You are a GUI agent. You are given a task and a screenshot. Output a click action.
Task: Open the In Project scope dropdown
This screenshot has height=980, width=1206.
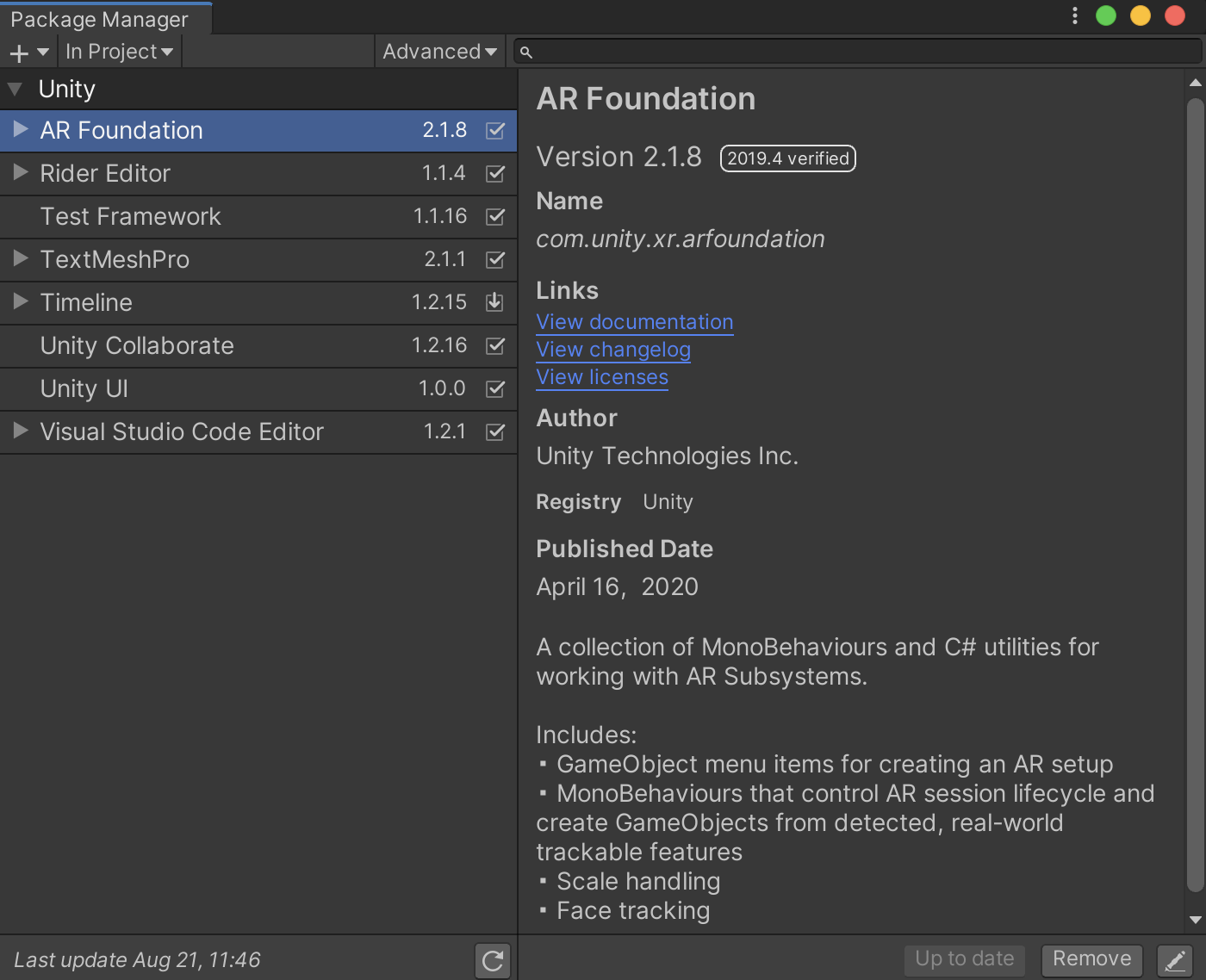[x=119, y=52]
